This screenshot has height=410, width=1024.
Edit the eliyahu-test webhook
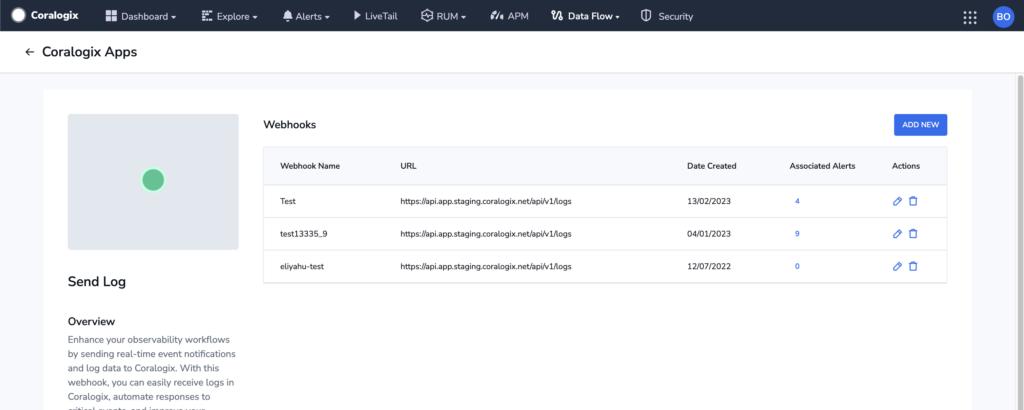pos(897,266)
